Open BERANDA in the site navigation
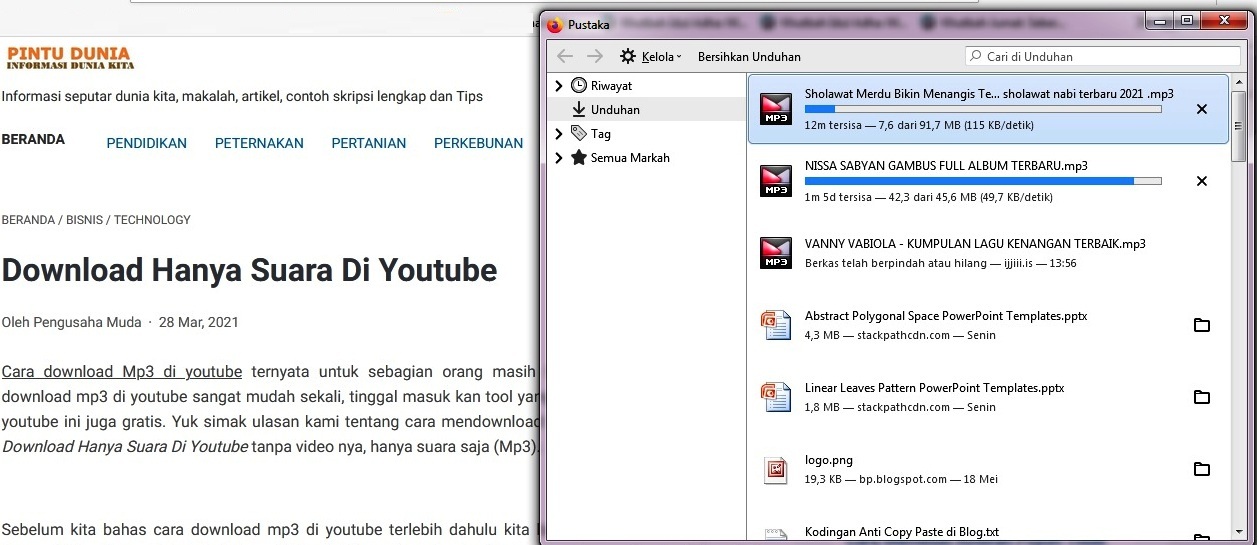 coord(33,140)
